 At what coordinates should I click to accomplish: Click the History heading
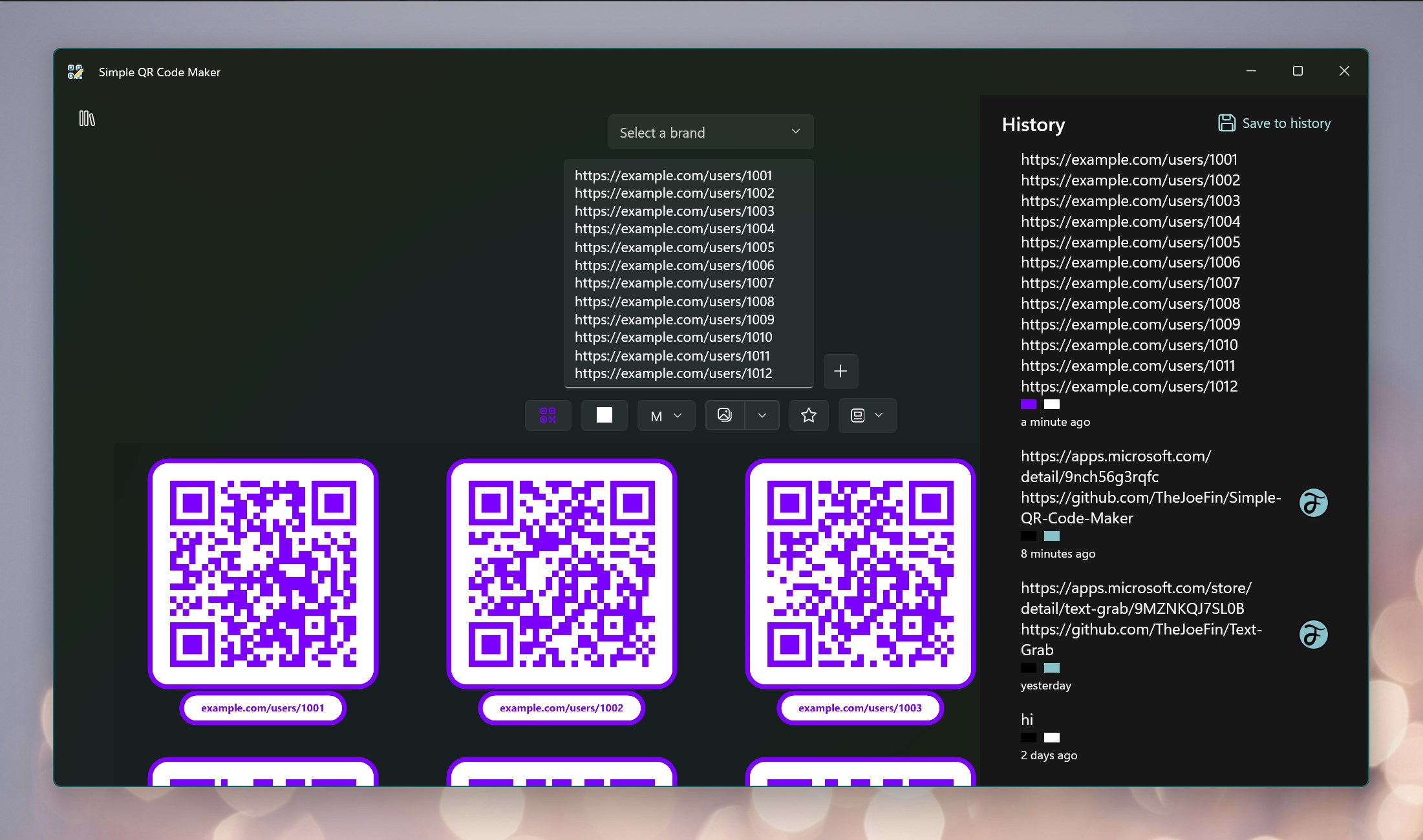1033,125
